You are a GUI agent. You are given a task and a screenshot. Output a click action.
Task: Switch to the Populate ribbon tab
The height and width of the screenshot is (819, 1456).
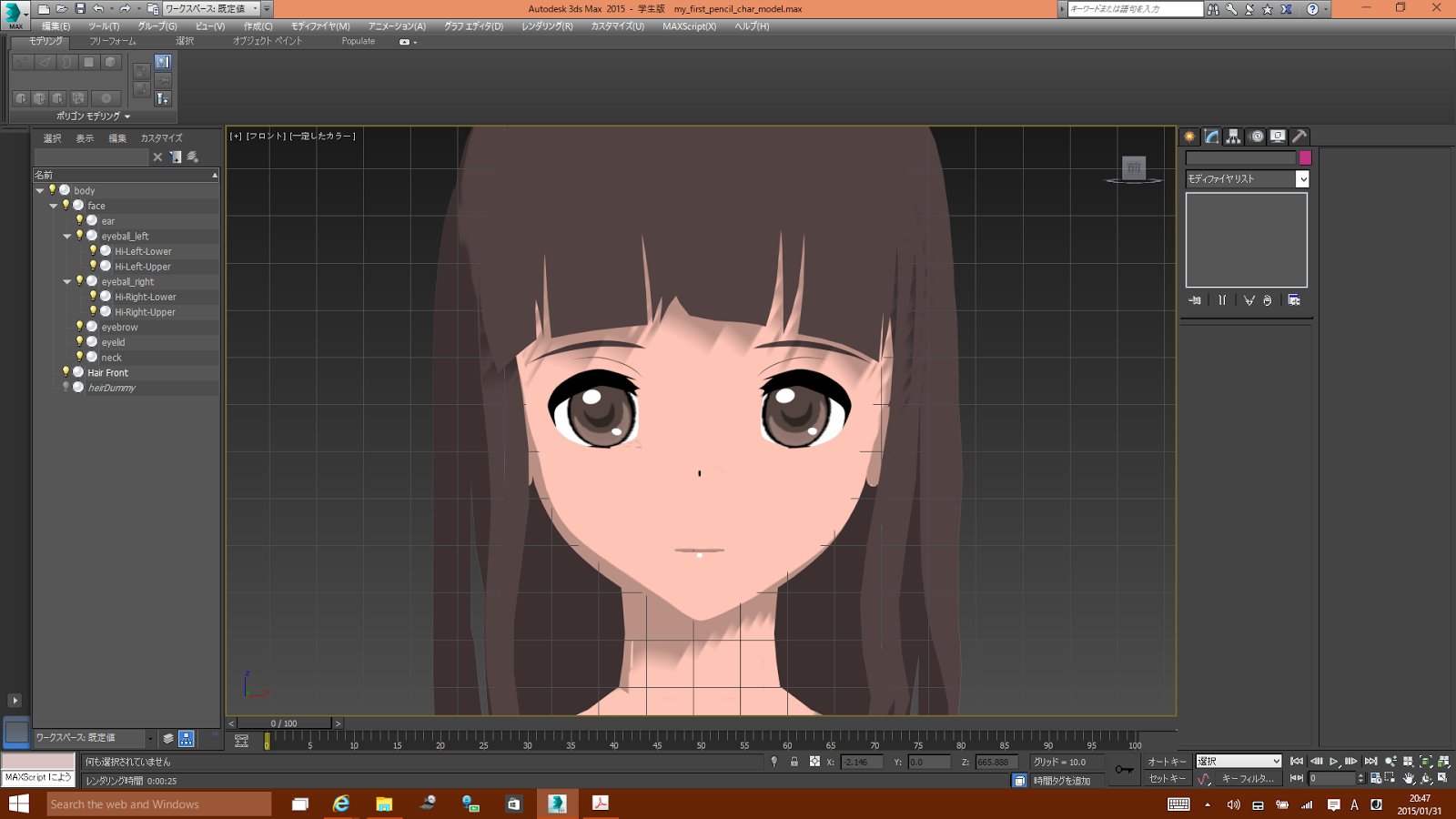[x=359, y=41]
